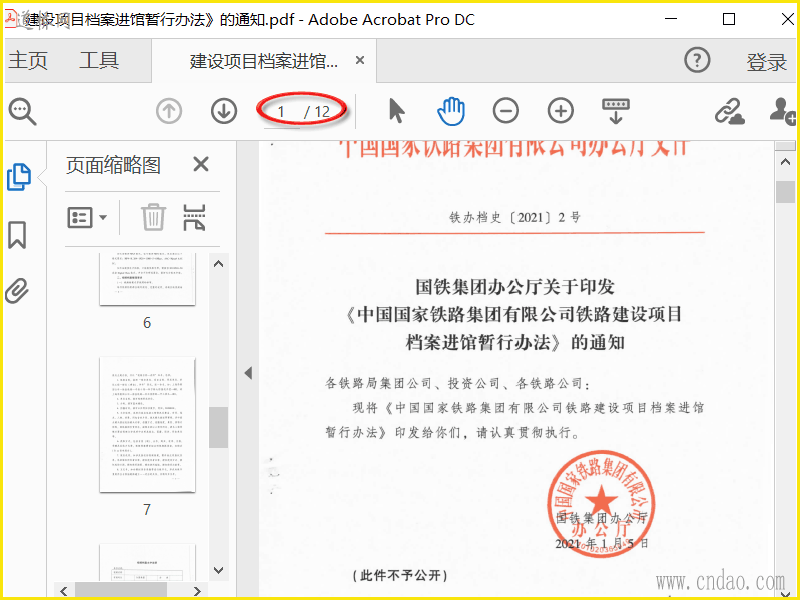This screenshot has width=800, height=600.
Task: Open thumbnail options dropdown menu
Action: [x=87, y=218]
